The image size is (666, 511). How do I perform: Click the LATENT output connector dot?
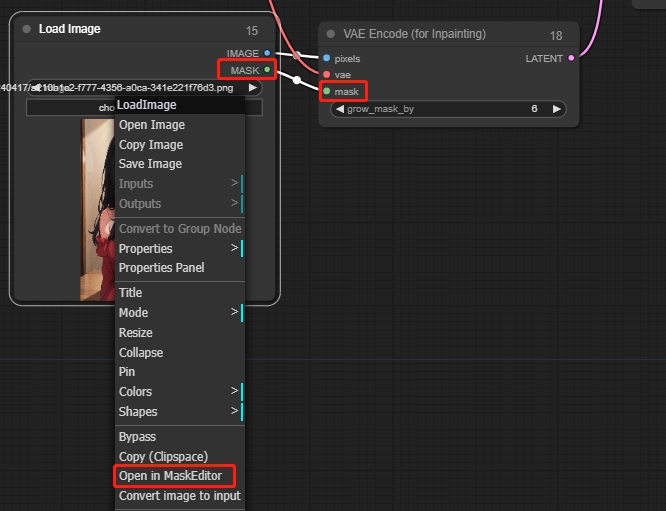[x=571, y=59]
